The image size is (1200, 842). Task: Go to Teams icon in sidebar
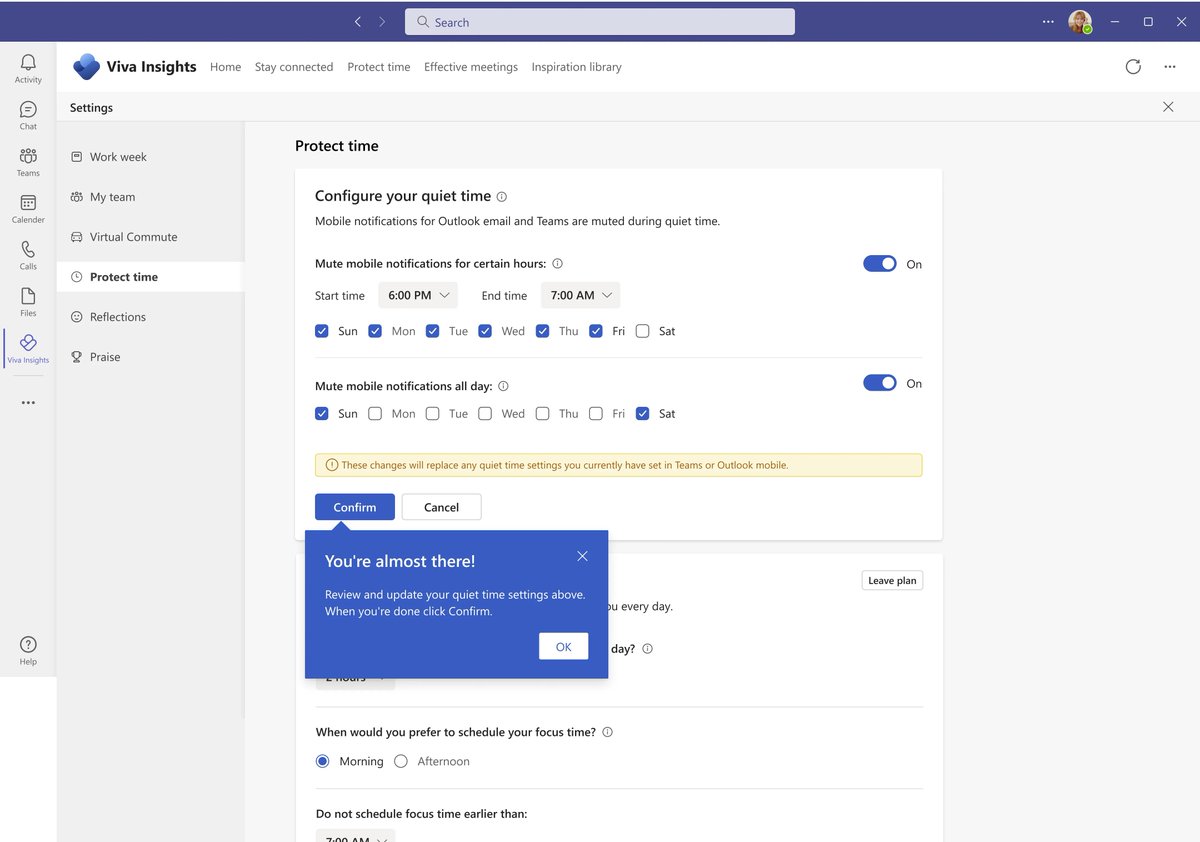click(x=28, y=162)
